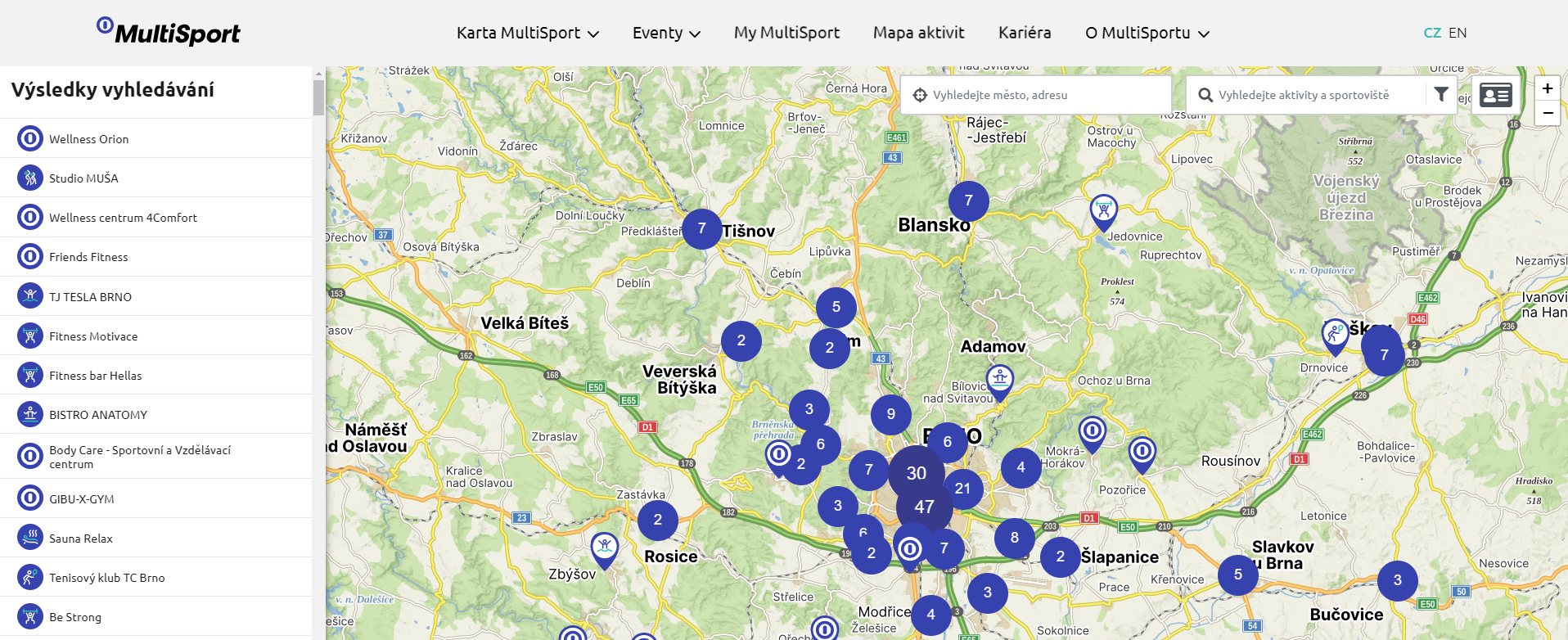Focus the city and address search field

(1043, 95)
